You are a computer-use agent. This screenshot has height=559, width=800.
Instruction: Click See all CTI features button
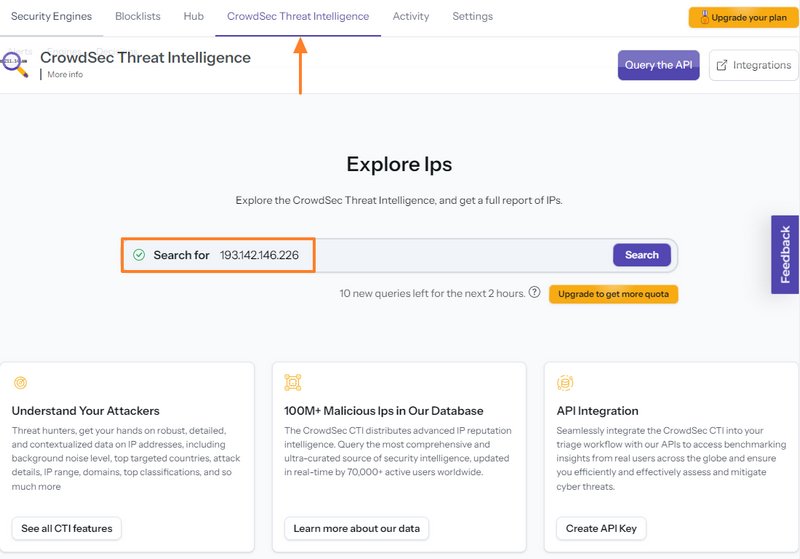(x=67, y=528)
